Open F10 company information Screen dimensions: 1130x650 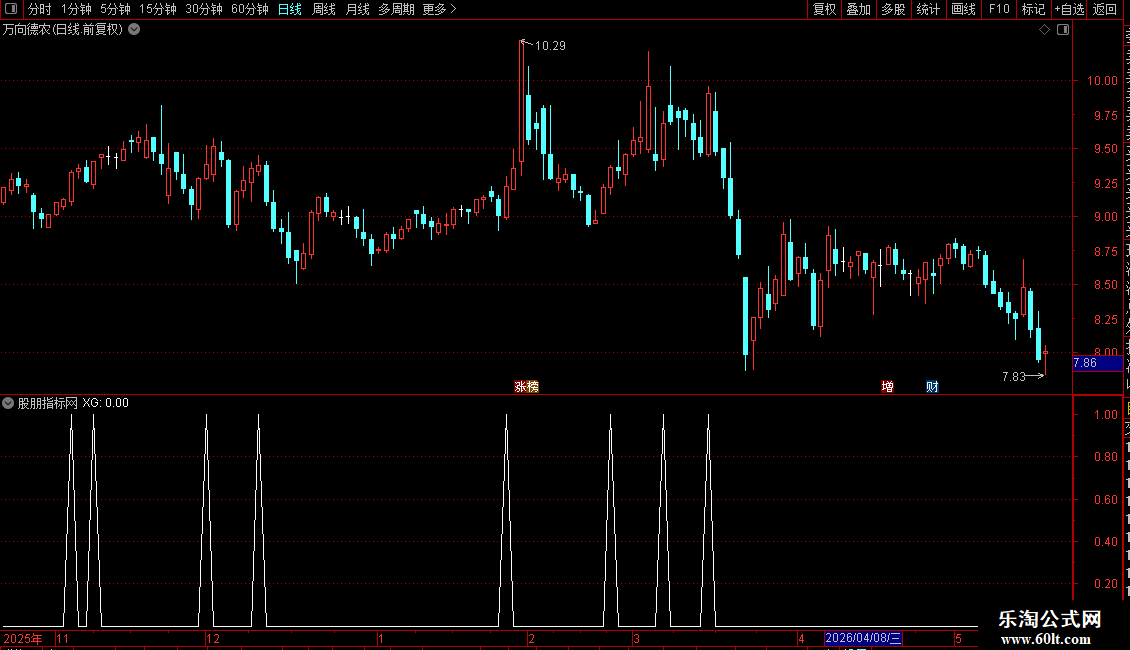(x=999, y=9)
